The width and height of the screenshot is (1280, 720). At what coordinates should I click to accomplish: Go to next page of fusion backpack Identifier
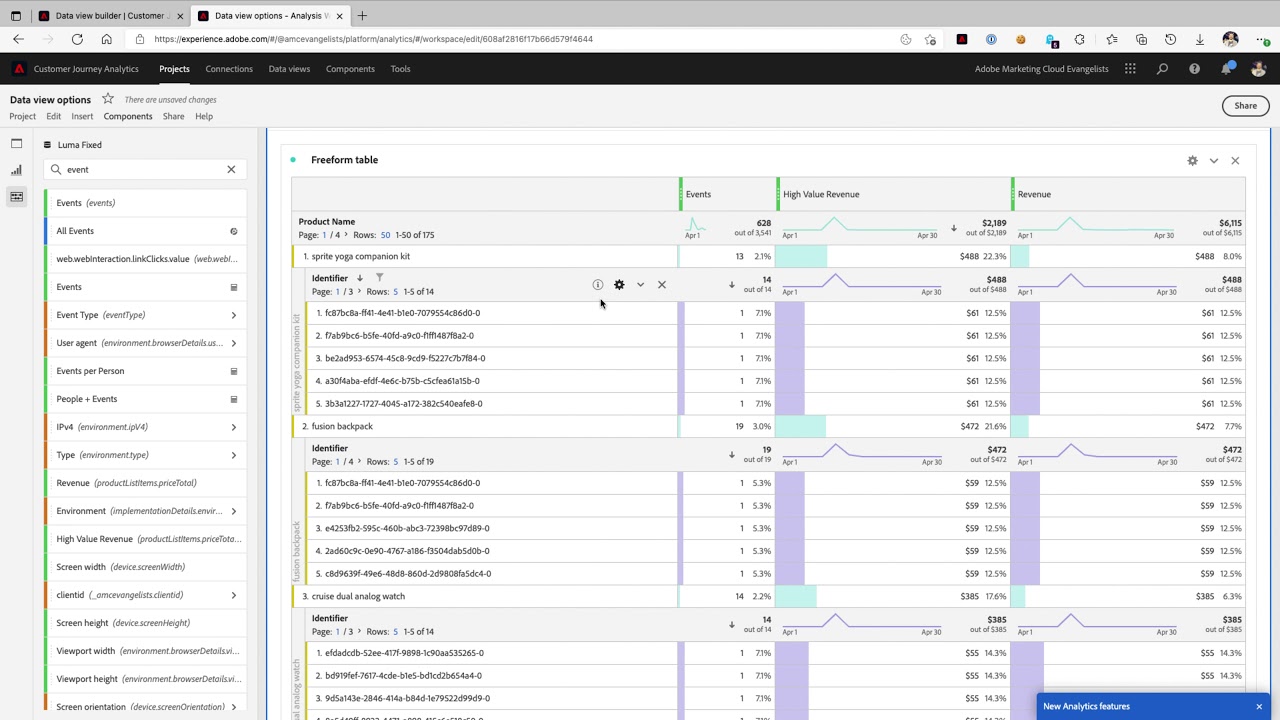[359, 462]
